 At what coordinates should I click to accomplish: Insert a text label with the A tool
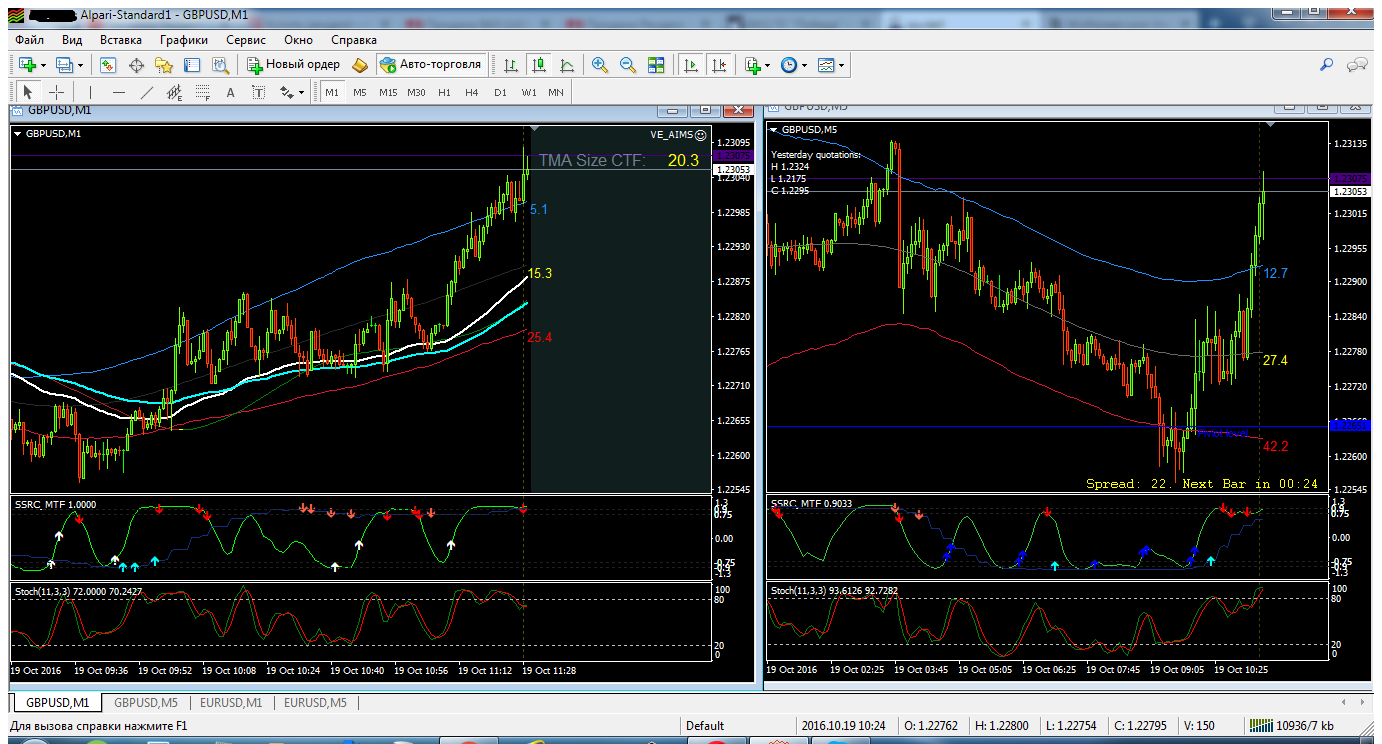click(x=230, y=92)
